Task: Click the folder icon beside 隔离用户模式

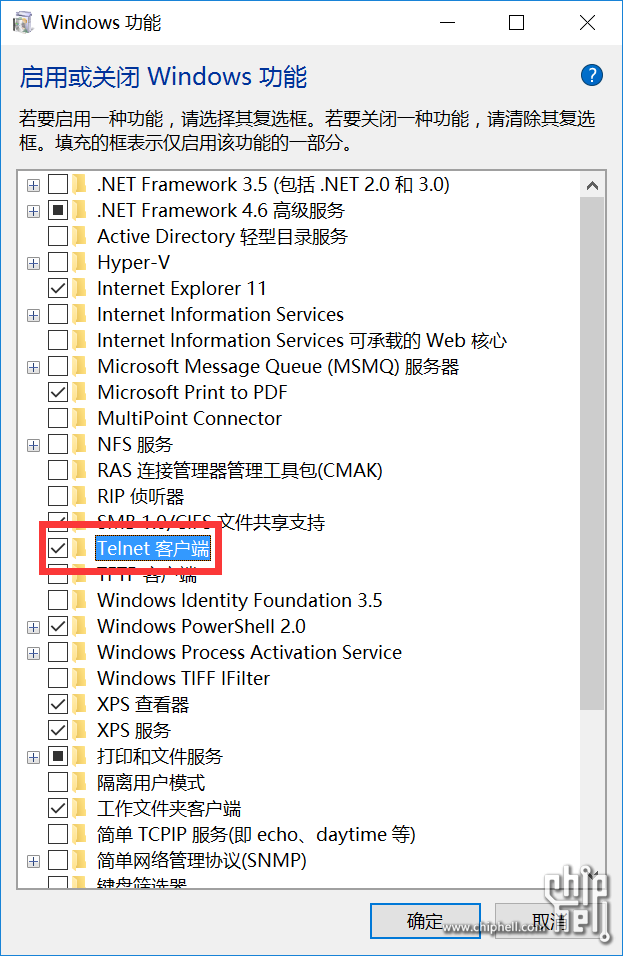Action: [80, 783]
